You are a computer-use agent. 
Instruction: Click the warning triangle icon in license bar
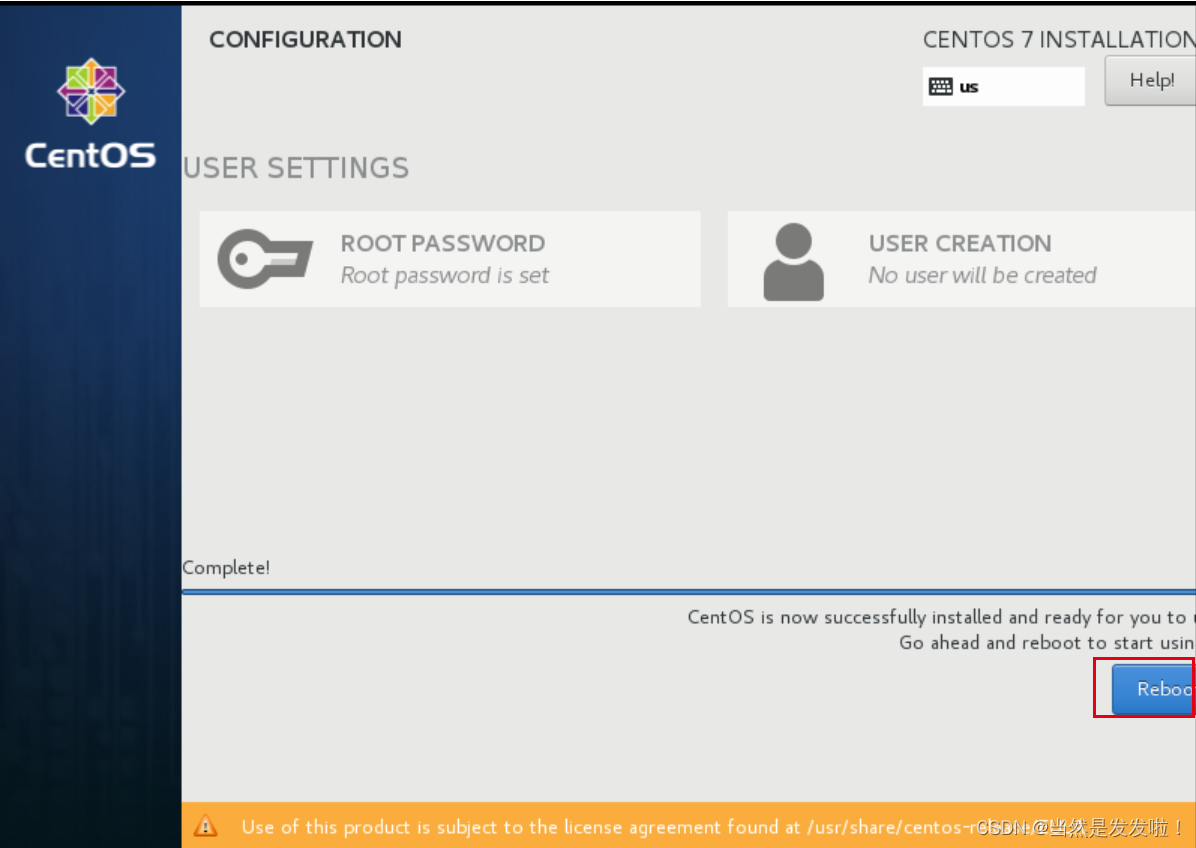pyautogui.click(x=205, y=825)
